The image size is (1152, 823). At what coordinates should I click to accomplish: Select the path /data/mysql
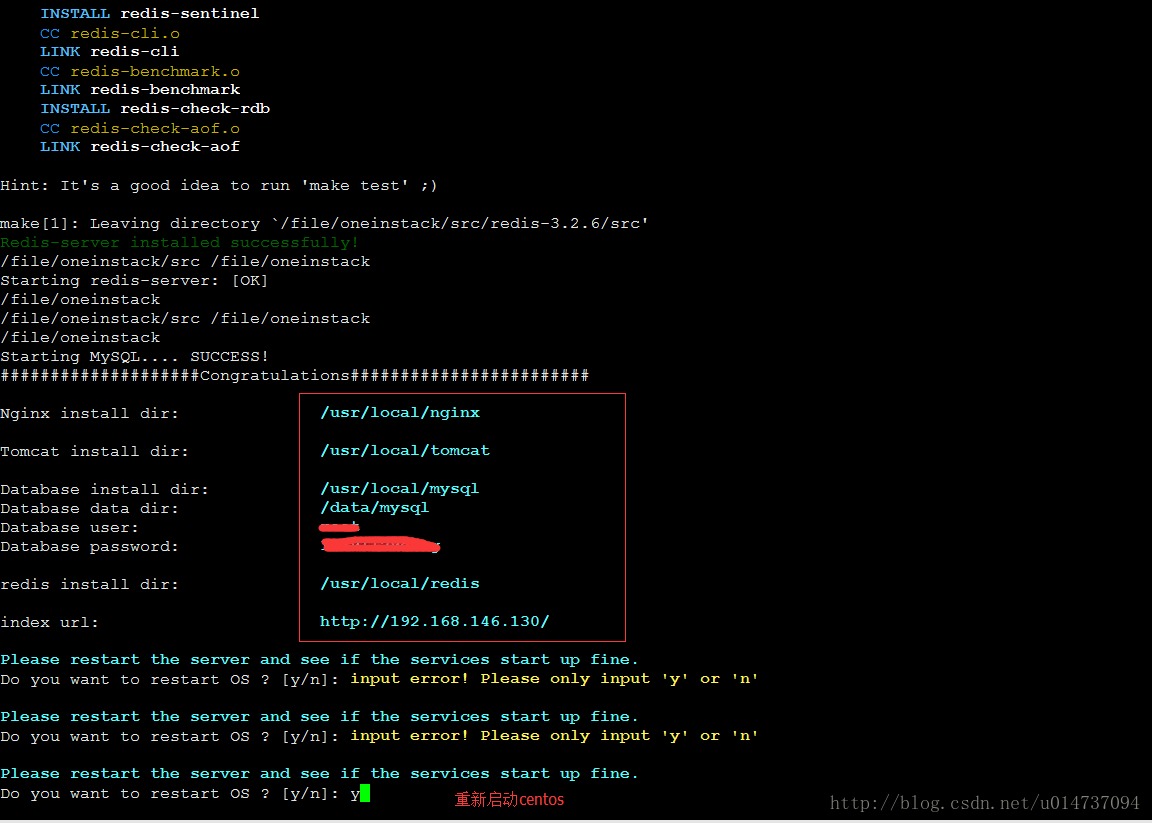click(x=375, y=508)
